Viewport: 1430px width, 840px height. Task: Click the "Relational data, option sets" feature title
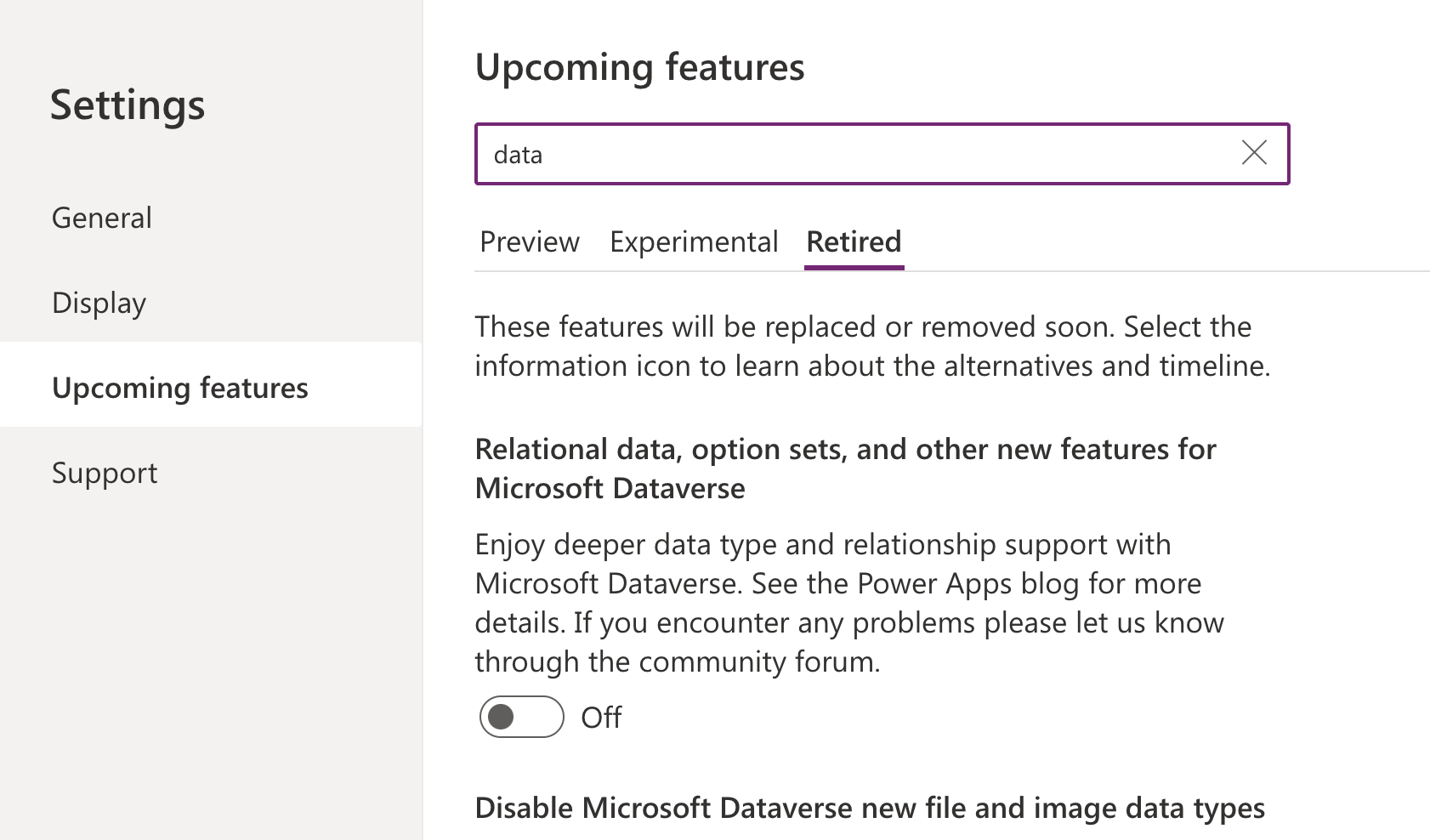(x=845, y=468)
